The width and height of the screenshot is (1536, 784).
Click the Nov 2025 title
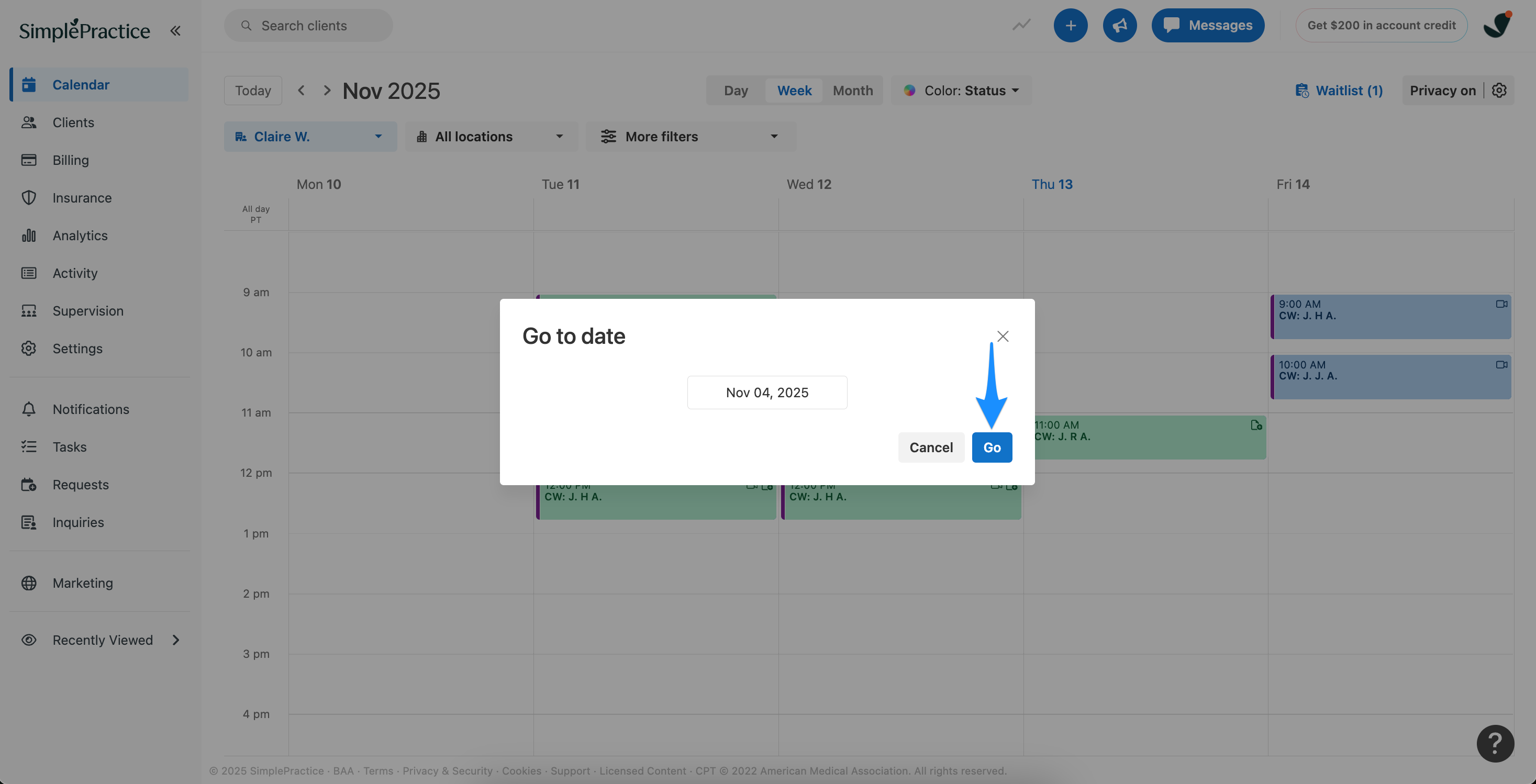point(391,91)
